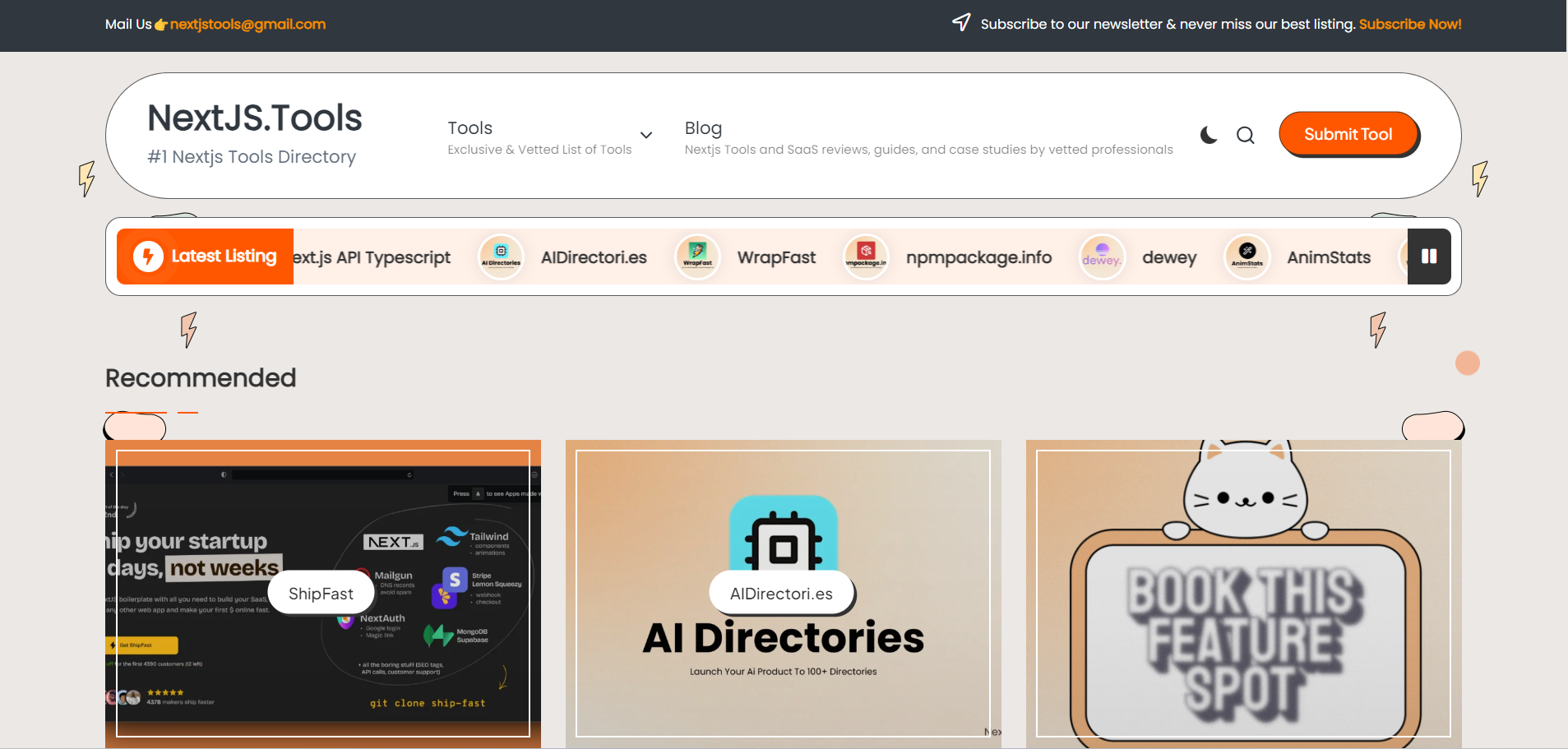Open the AIDirectori.es ticker icon
1568x749 pixels.
pyautogui.click(x=501, y=257)
